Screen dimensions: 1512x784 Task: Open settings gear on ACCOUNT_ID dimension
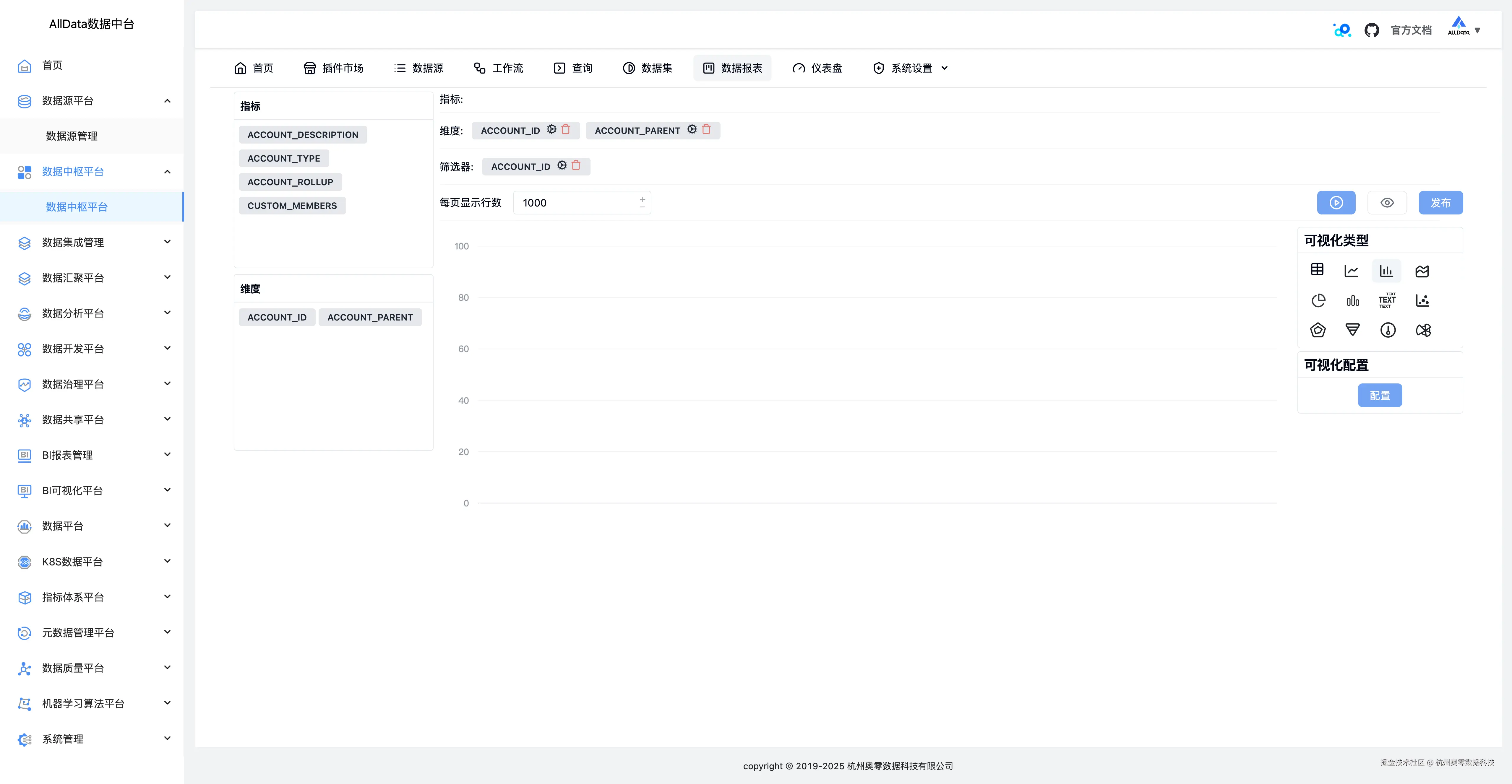(552, 130)
